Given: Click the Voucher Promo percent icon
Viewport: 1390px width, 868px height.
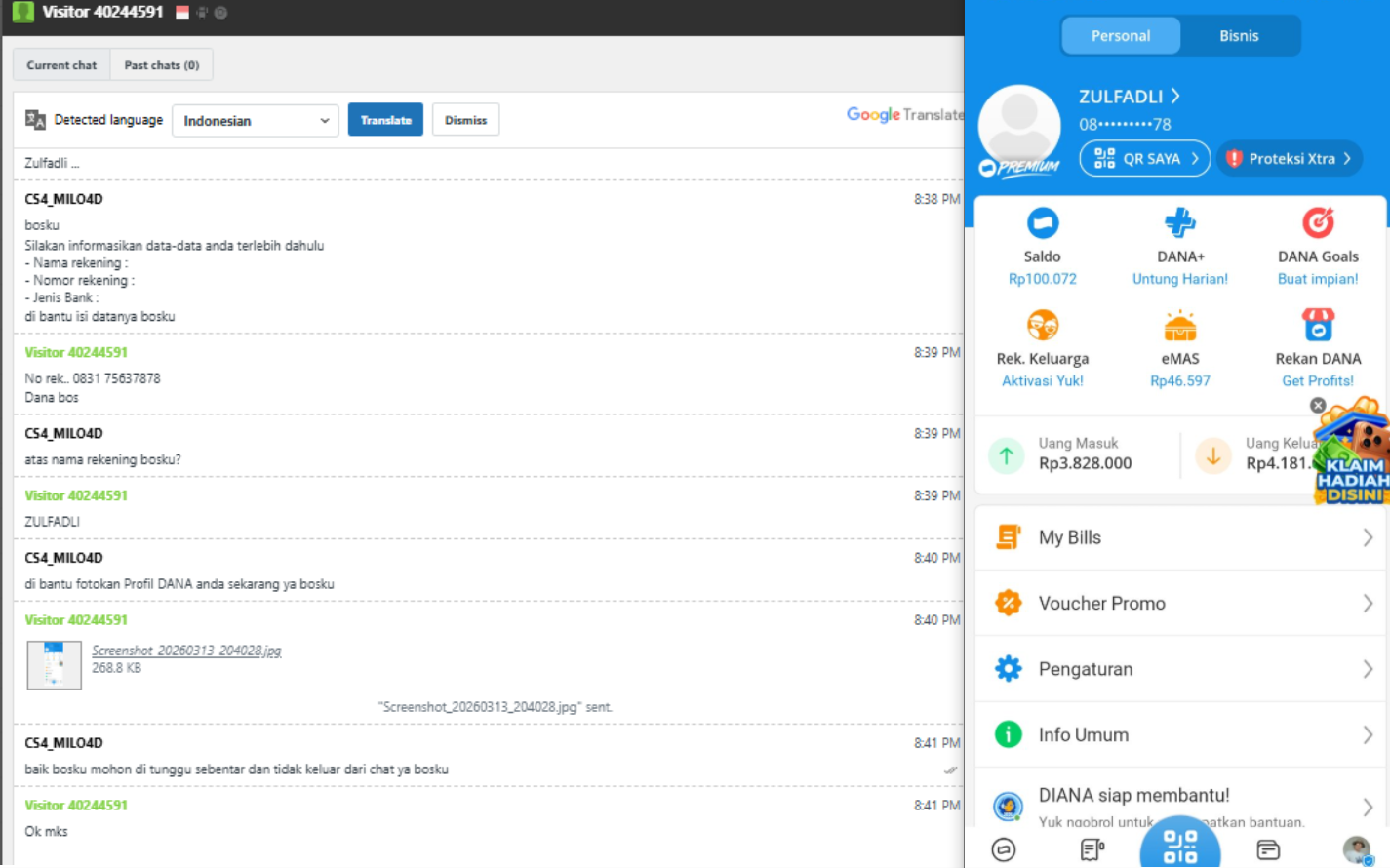Looking at the screenshot, I should pyautogui.click(x=1009, y=603).
